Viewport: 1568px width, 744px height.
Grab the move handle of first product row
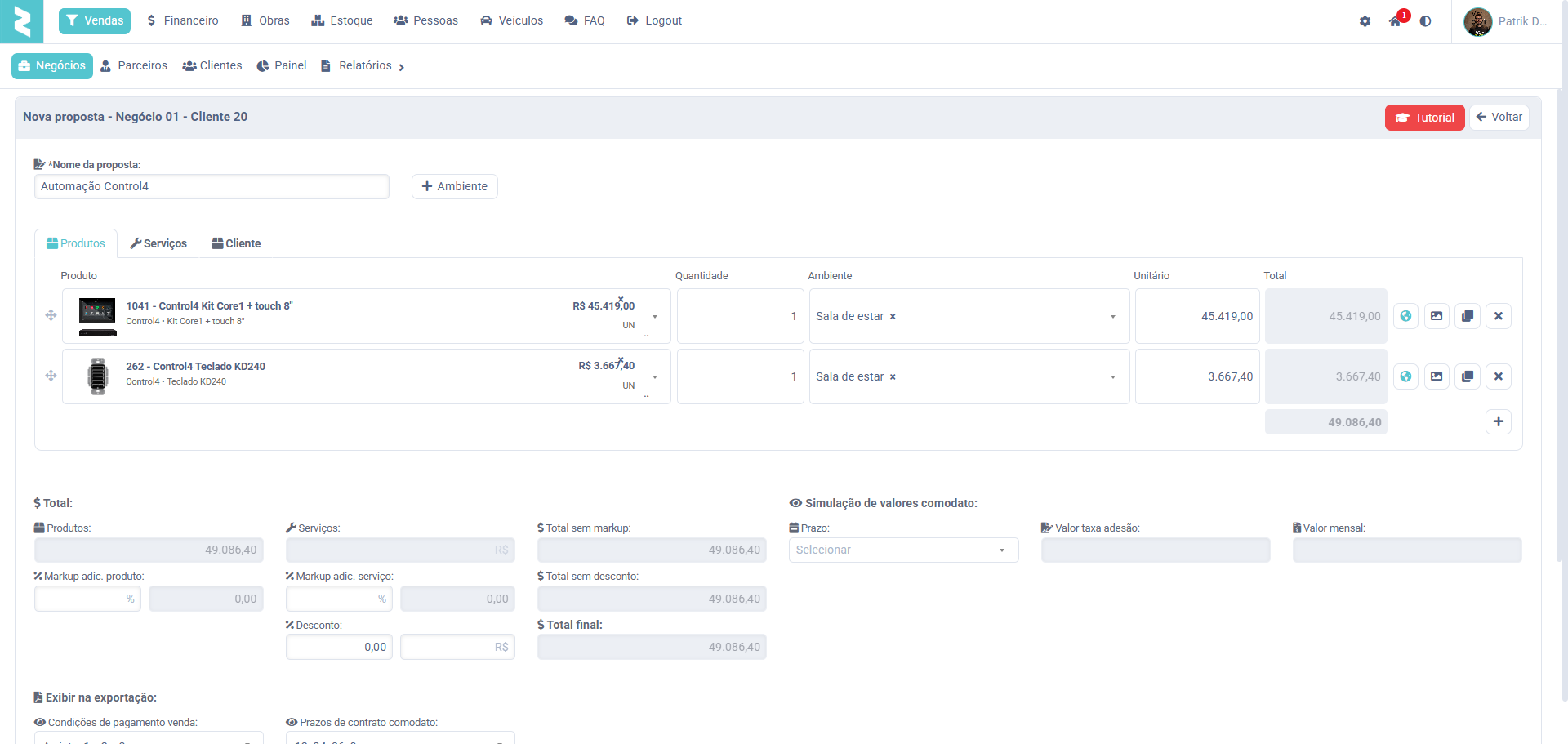[51, 315]
